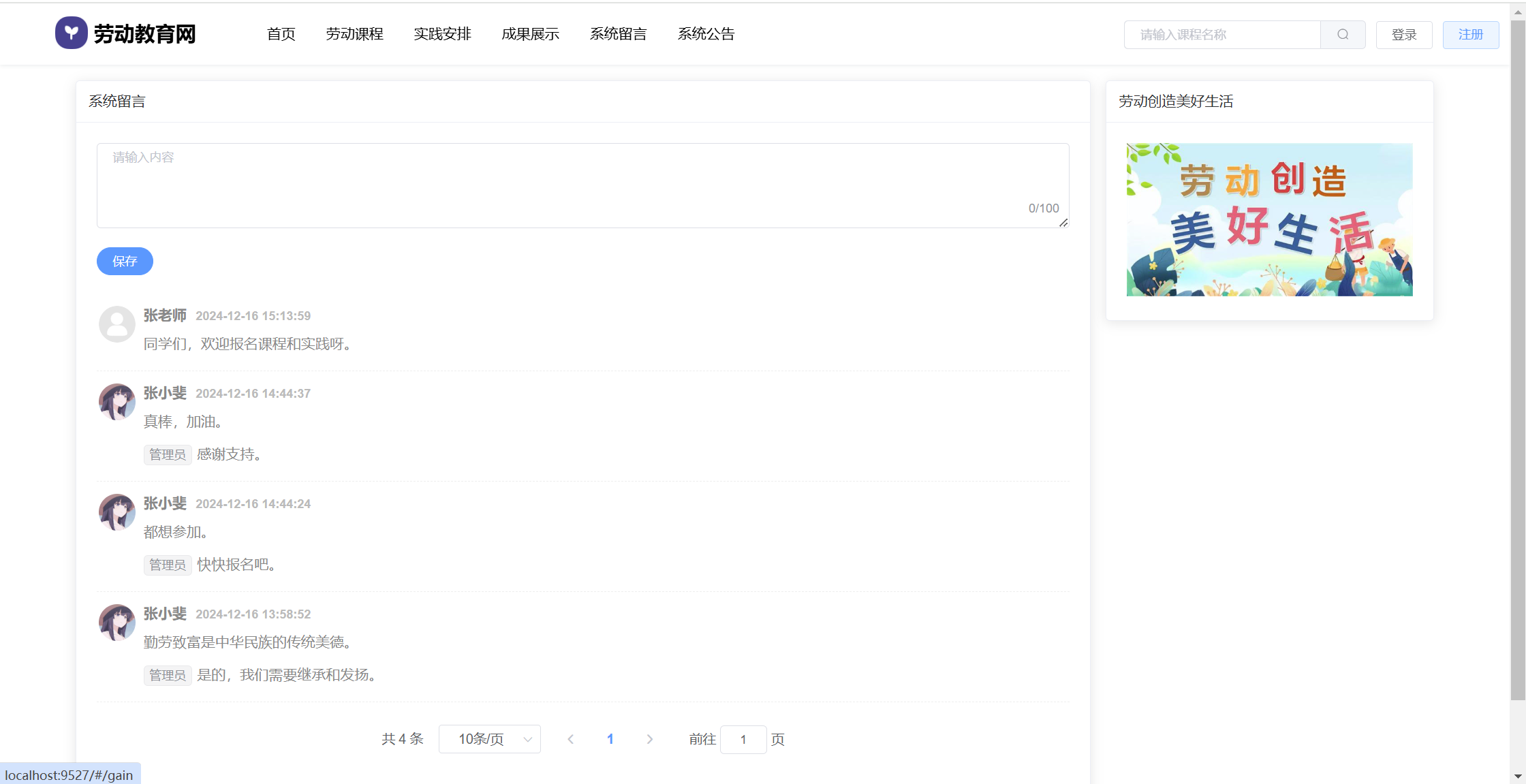The width and height of the screenshot is (1526, 784).
Task: Click 张老师's default avatar icon
Action: [x=117, y=324]
